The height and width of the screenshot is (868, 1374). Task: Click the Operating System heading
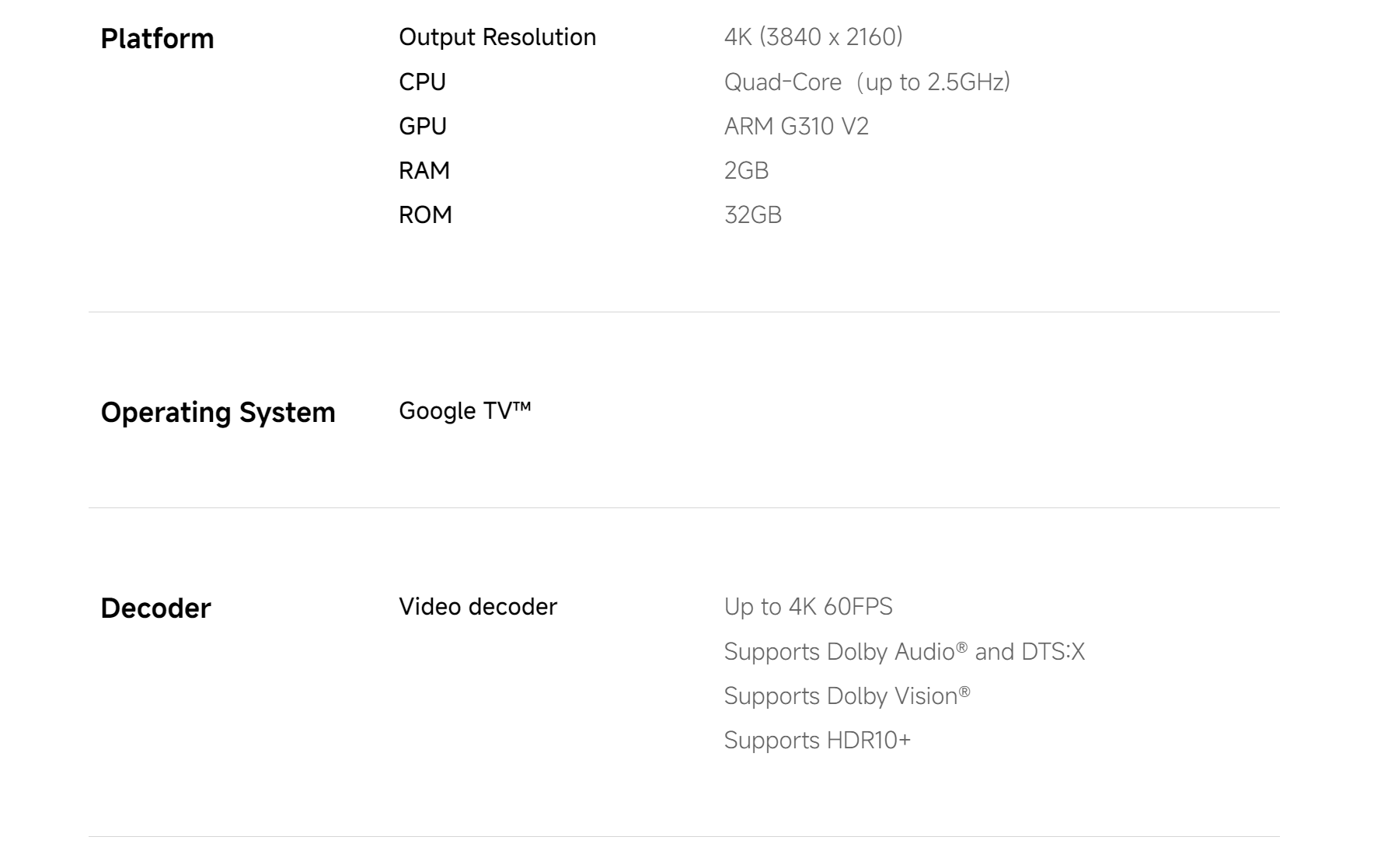coord(218,412)
